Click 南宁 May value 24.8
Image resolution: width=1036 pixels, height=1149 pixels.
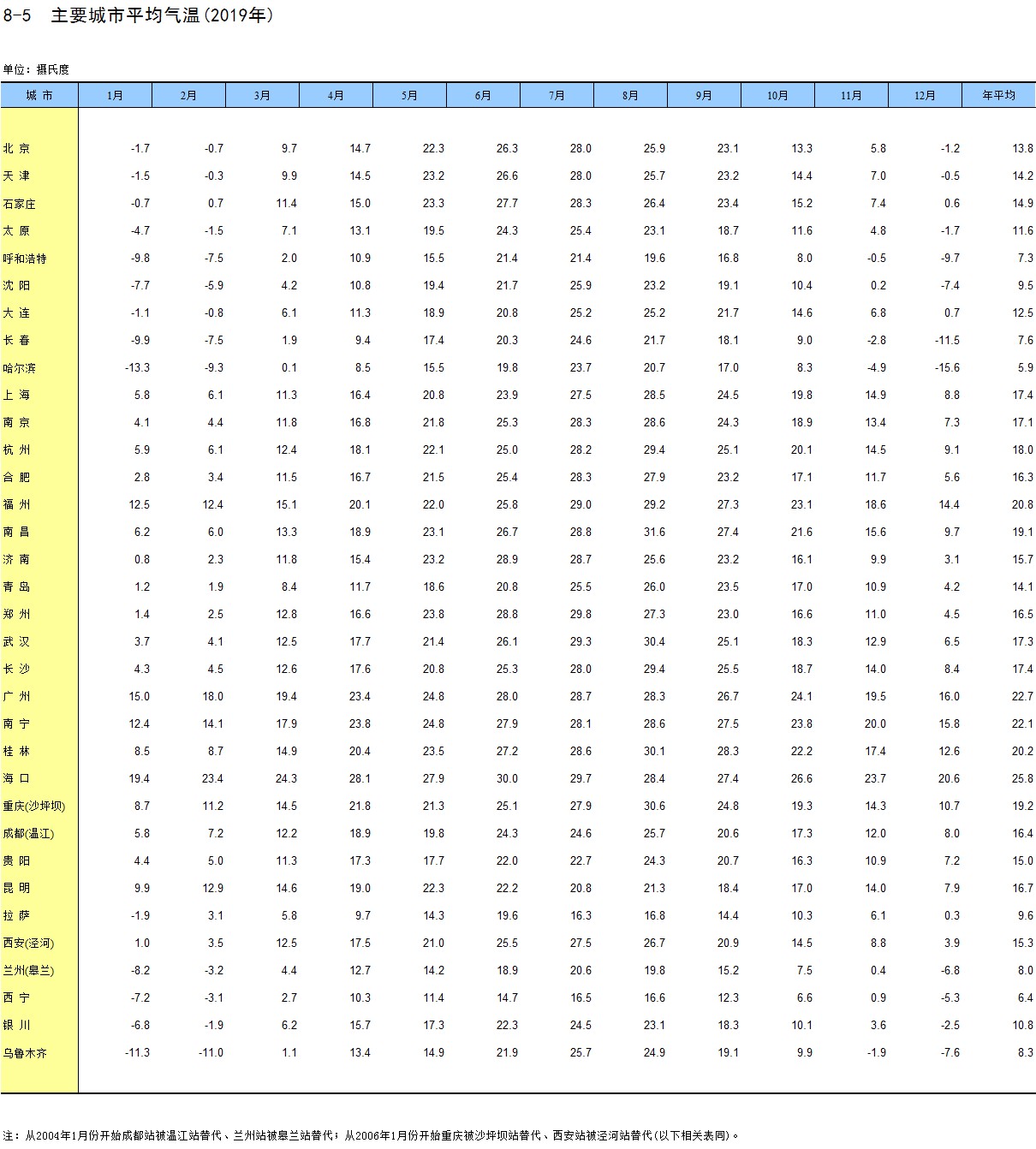pyautogui.click(x=433, y=723)
